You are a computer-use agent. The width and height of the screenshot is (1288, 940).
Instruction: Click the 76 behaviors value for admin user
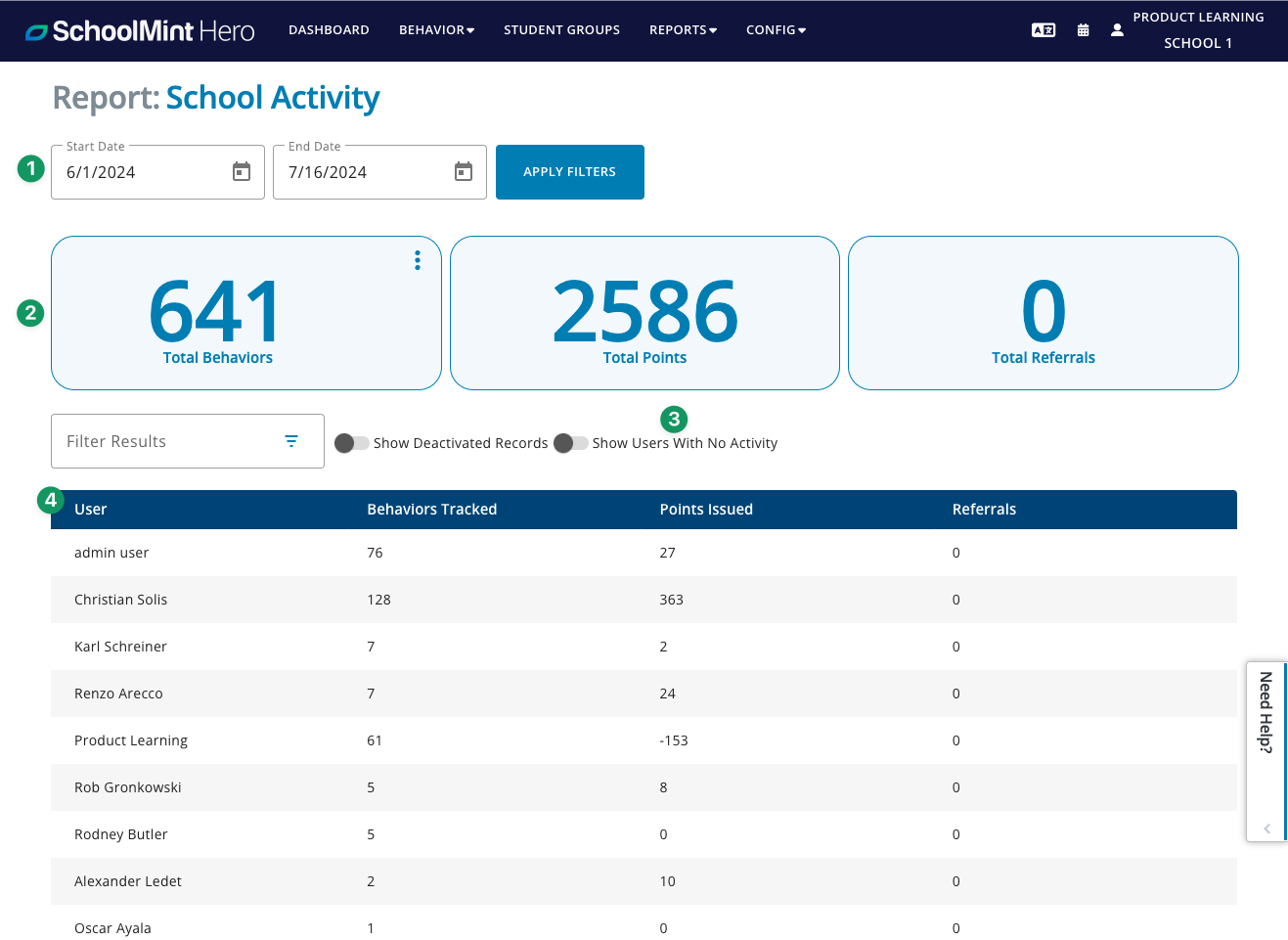click(375, 553)
